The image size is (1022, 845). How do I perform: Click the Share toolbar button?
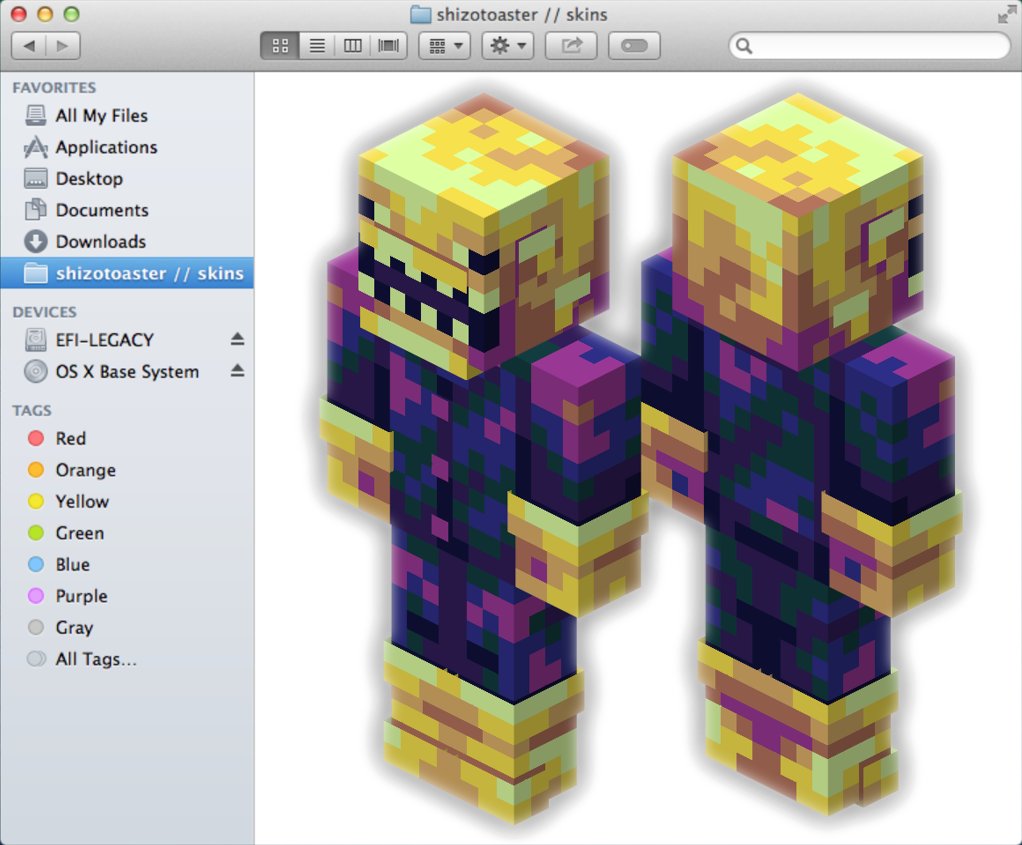tap(571, 46)
